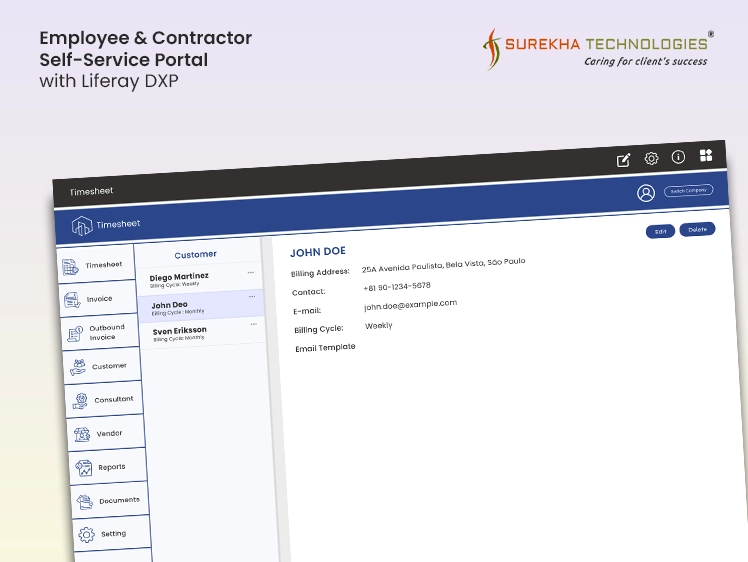
Task: Select customer Diego Martinez
Action: [x=199, y=278]
